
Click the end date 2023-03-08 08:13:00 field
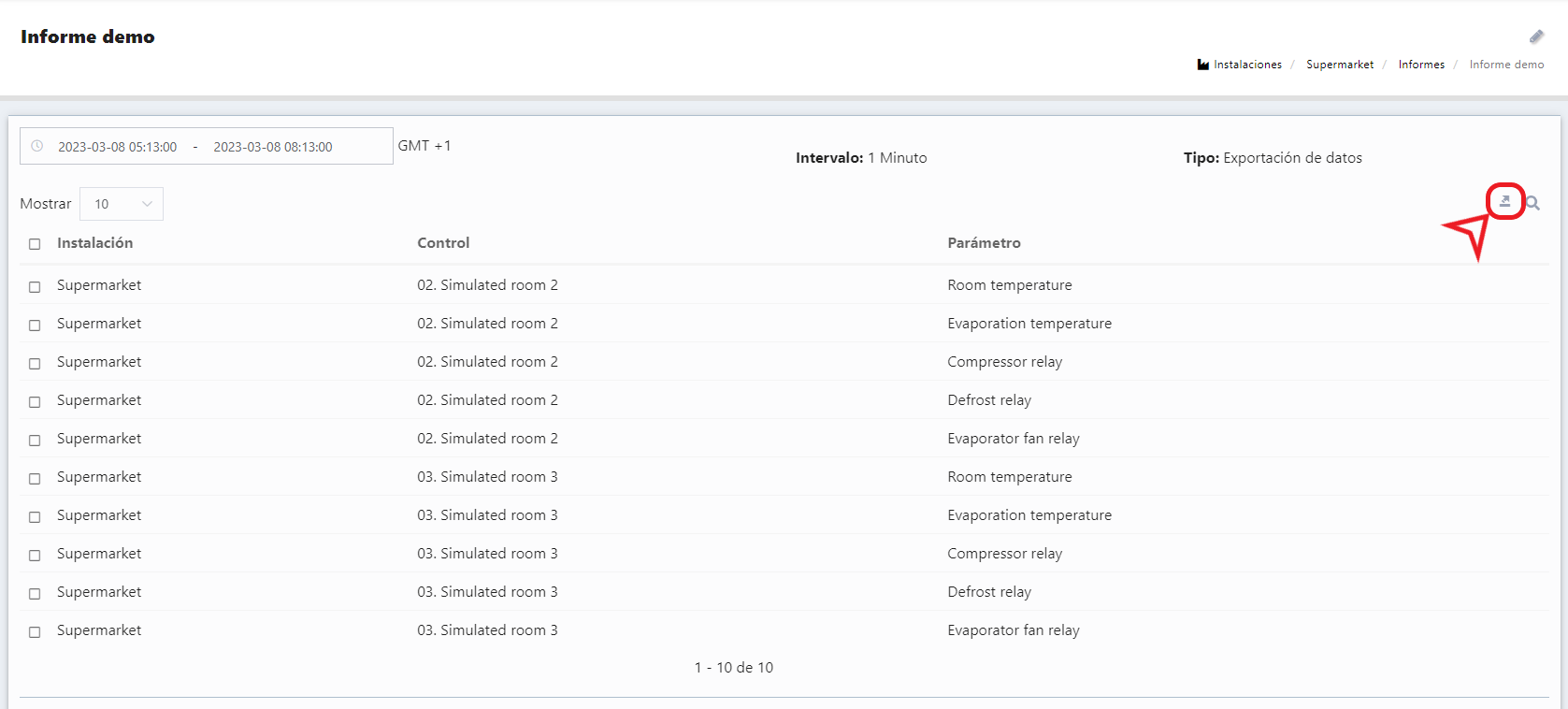pyautogui.click(x=272, y=147)
